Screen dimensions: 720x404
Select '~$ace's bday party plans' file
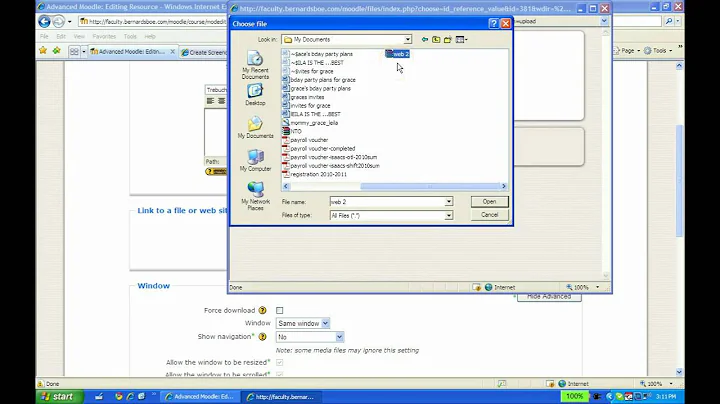(318, 54)
